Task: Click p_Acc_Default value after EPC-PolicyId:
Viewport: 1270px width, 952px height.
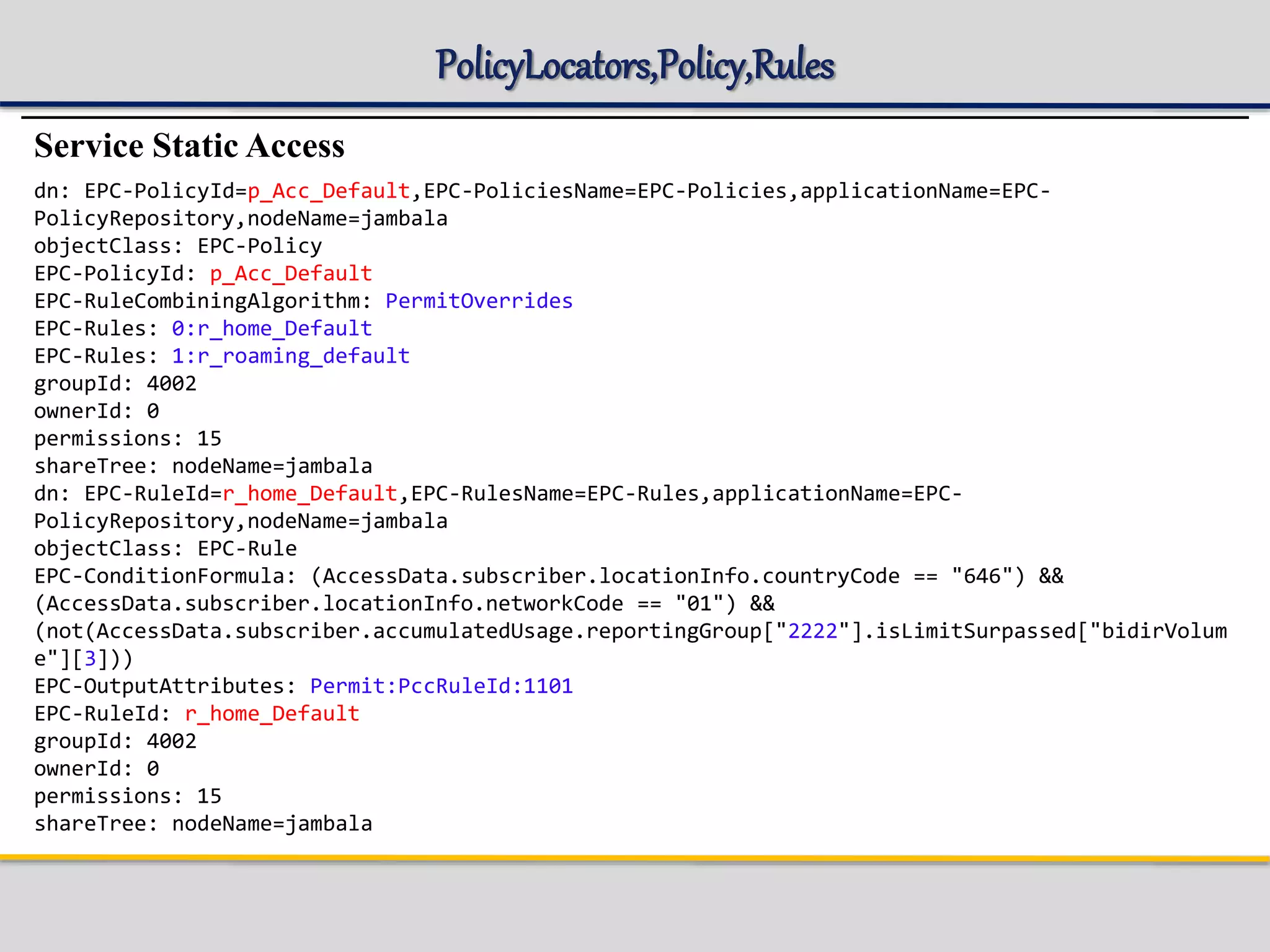Action: 291,273
